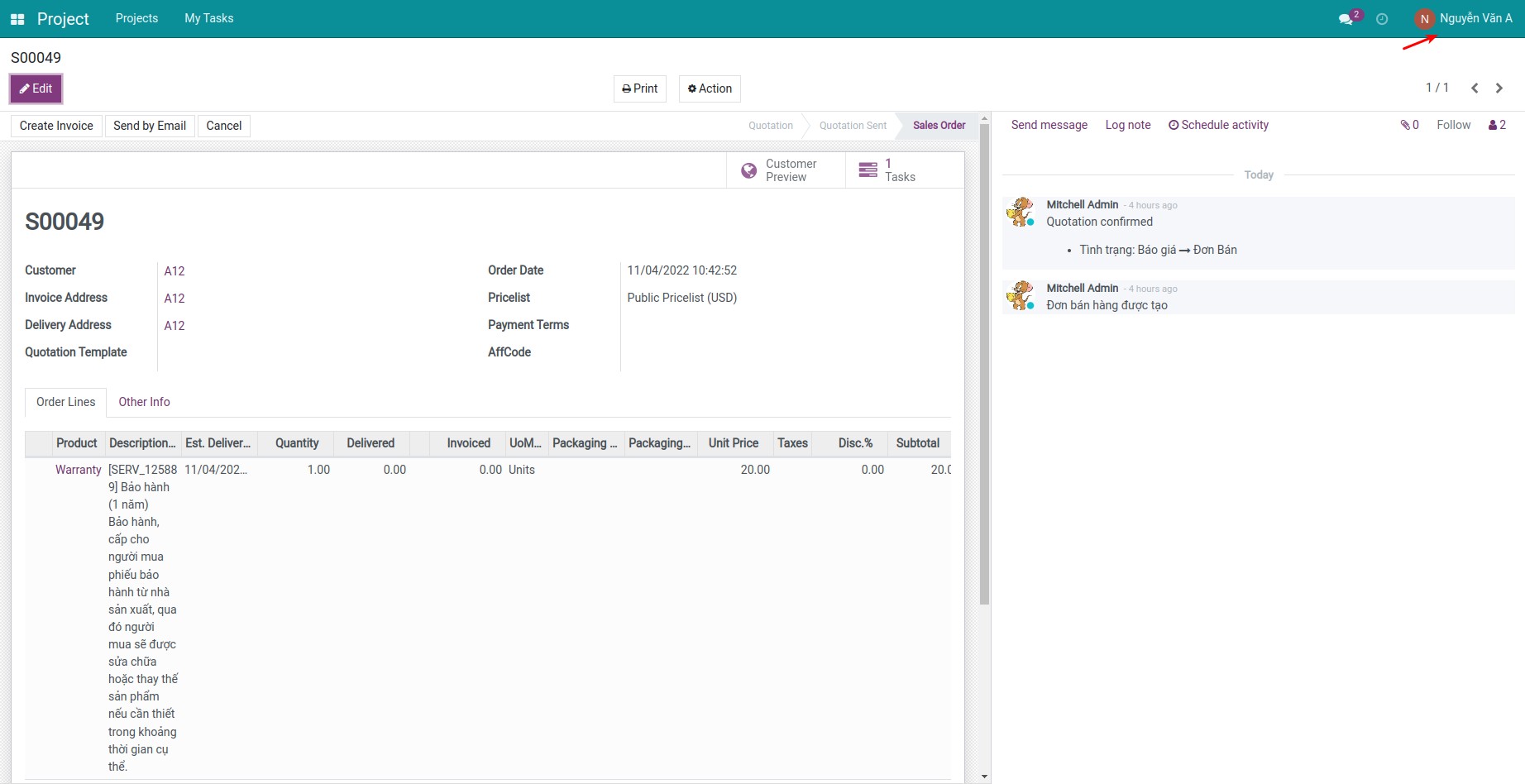Screen dimensions: 1525x784
Task: Click the Nguyễn Văn A user avatar
Action: click(1424, 19)
